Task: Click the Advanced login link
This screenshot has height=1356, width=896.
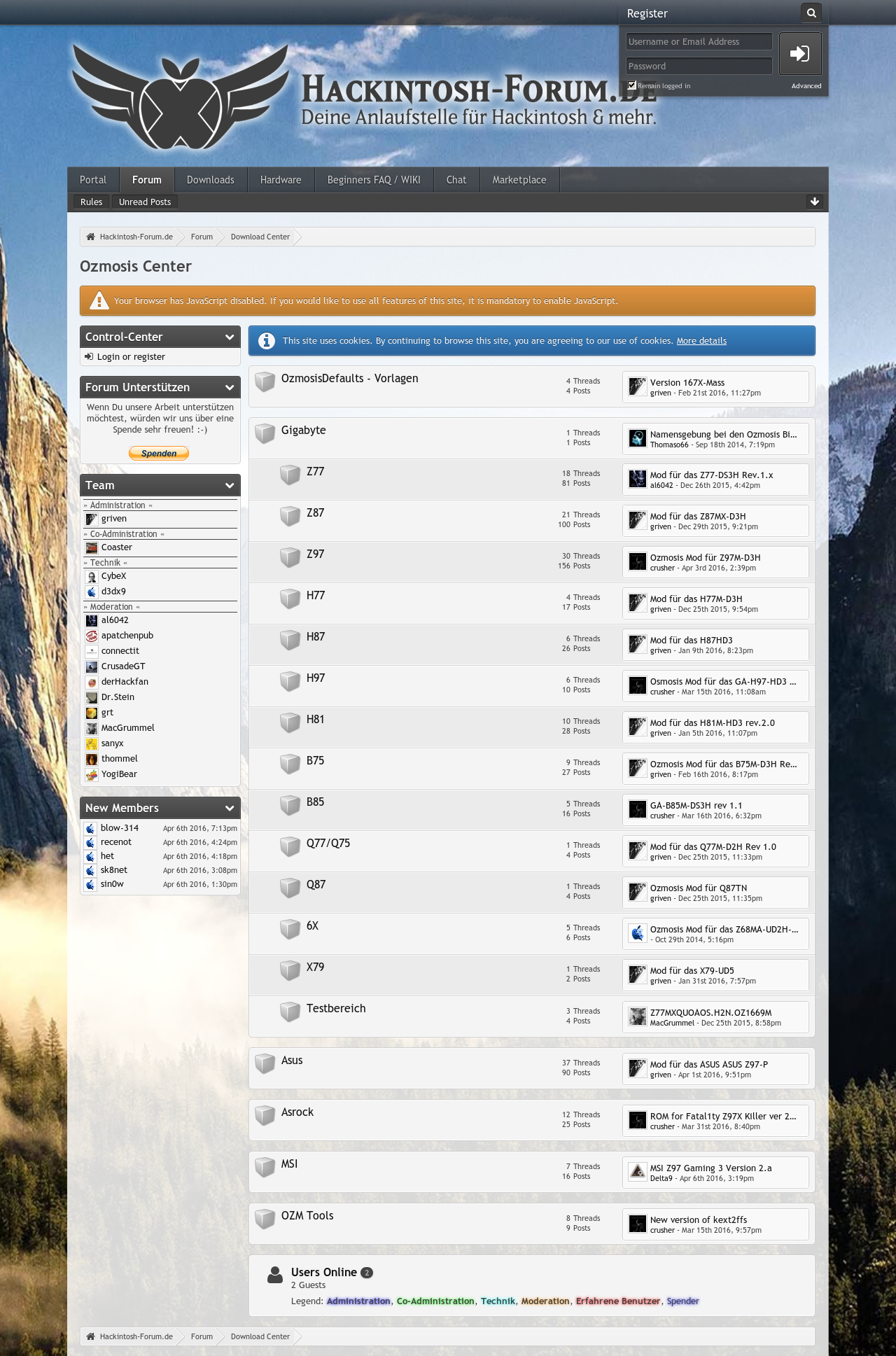Action: coord(806,86)
